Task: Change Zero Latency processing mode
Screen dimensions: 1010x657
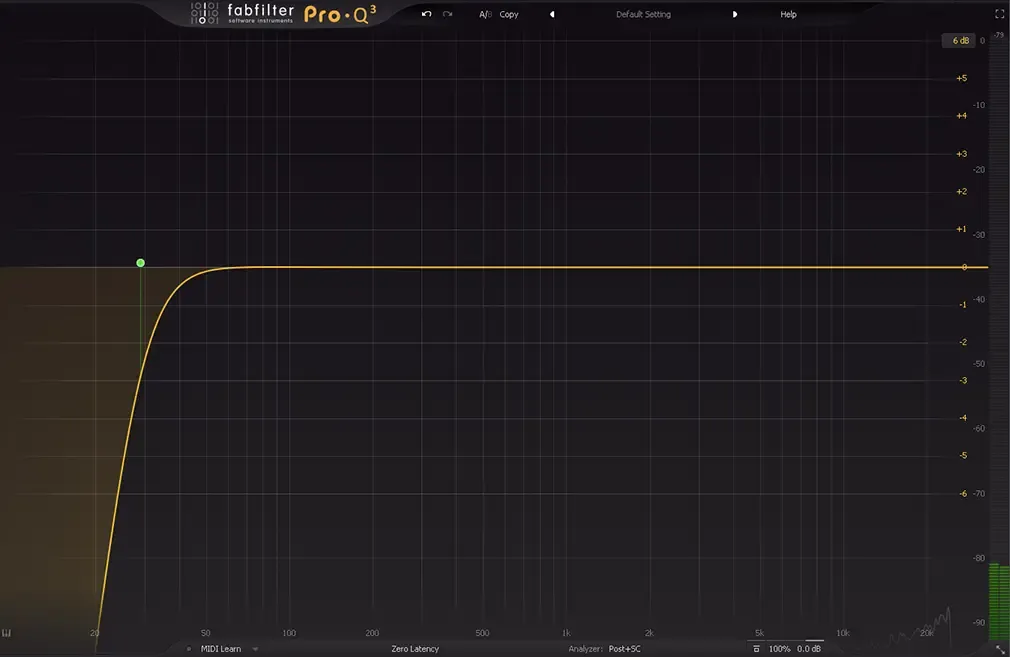Action: click(415, 649)
